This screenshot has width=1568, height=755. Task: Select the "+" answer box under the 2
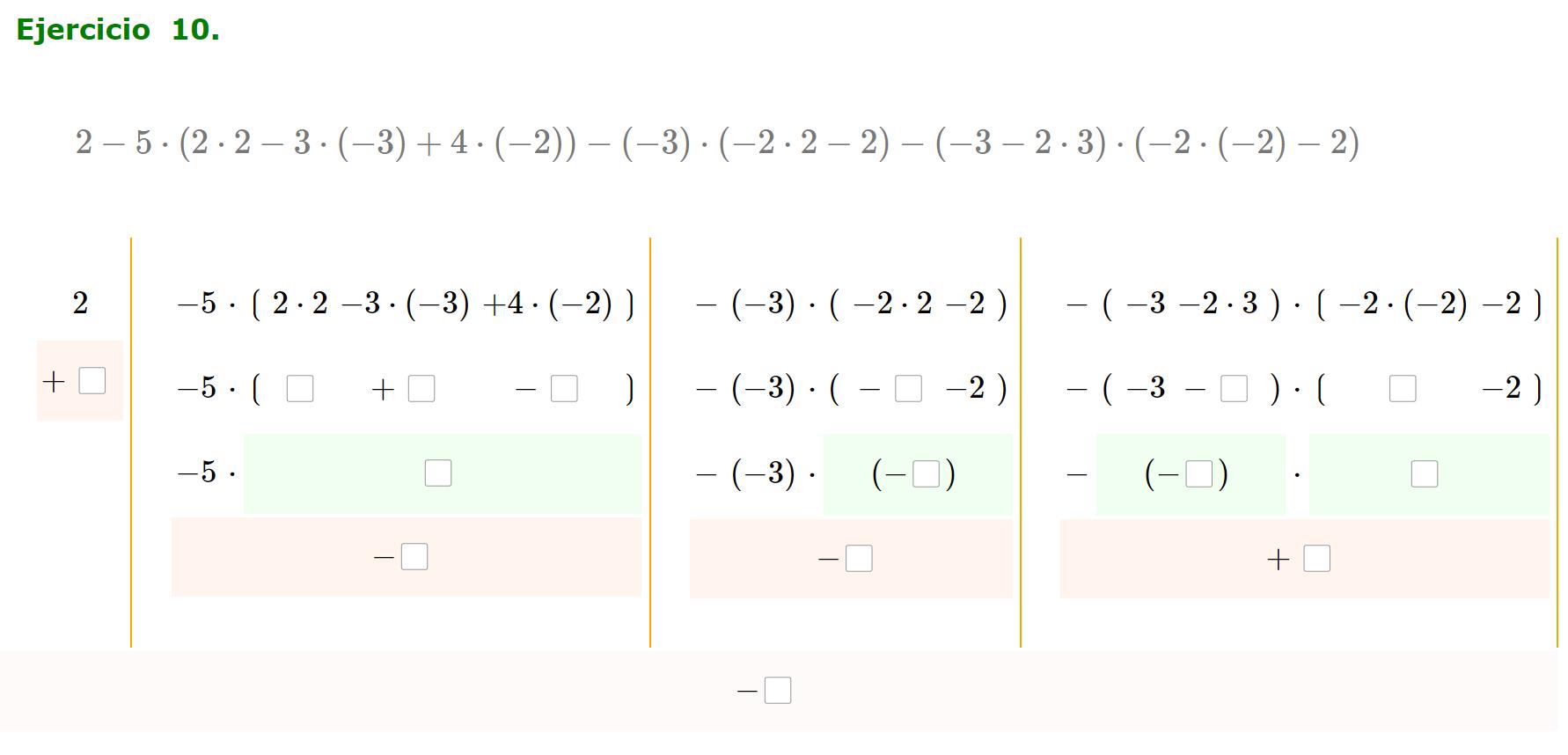[x=92, y=381]
